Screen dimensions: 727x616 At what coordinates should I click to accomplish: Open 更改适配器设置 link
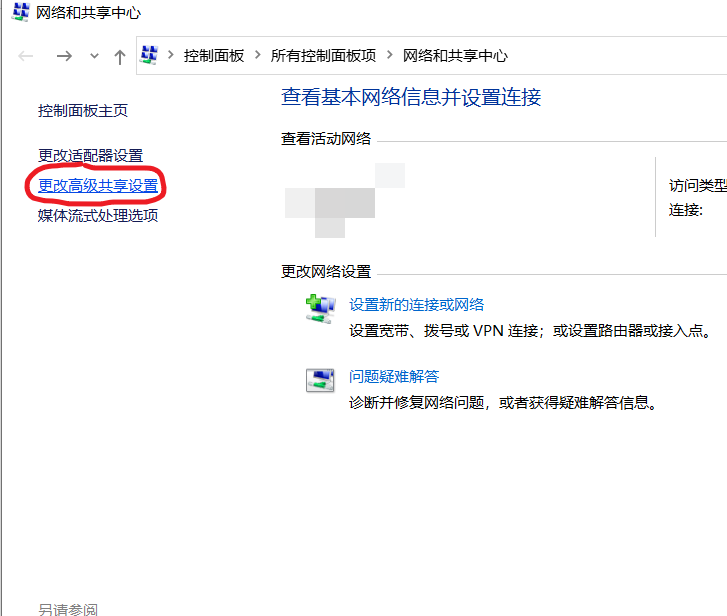[x=90, y=156]
